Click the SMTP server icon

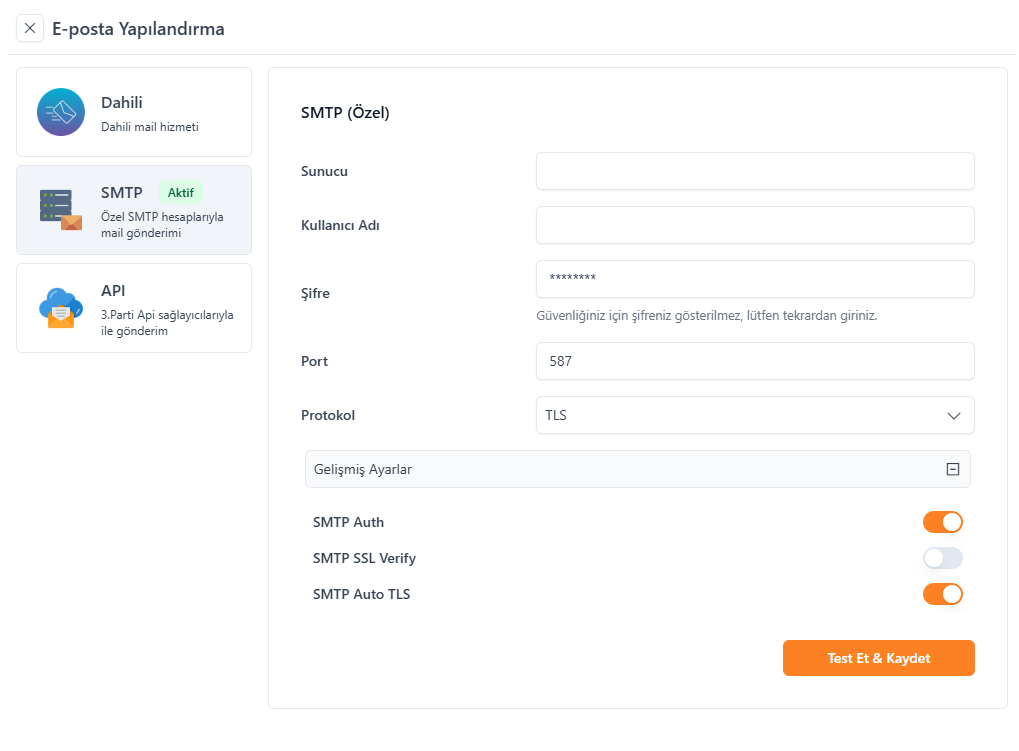[x=60, y=210]
